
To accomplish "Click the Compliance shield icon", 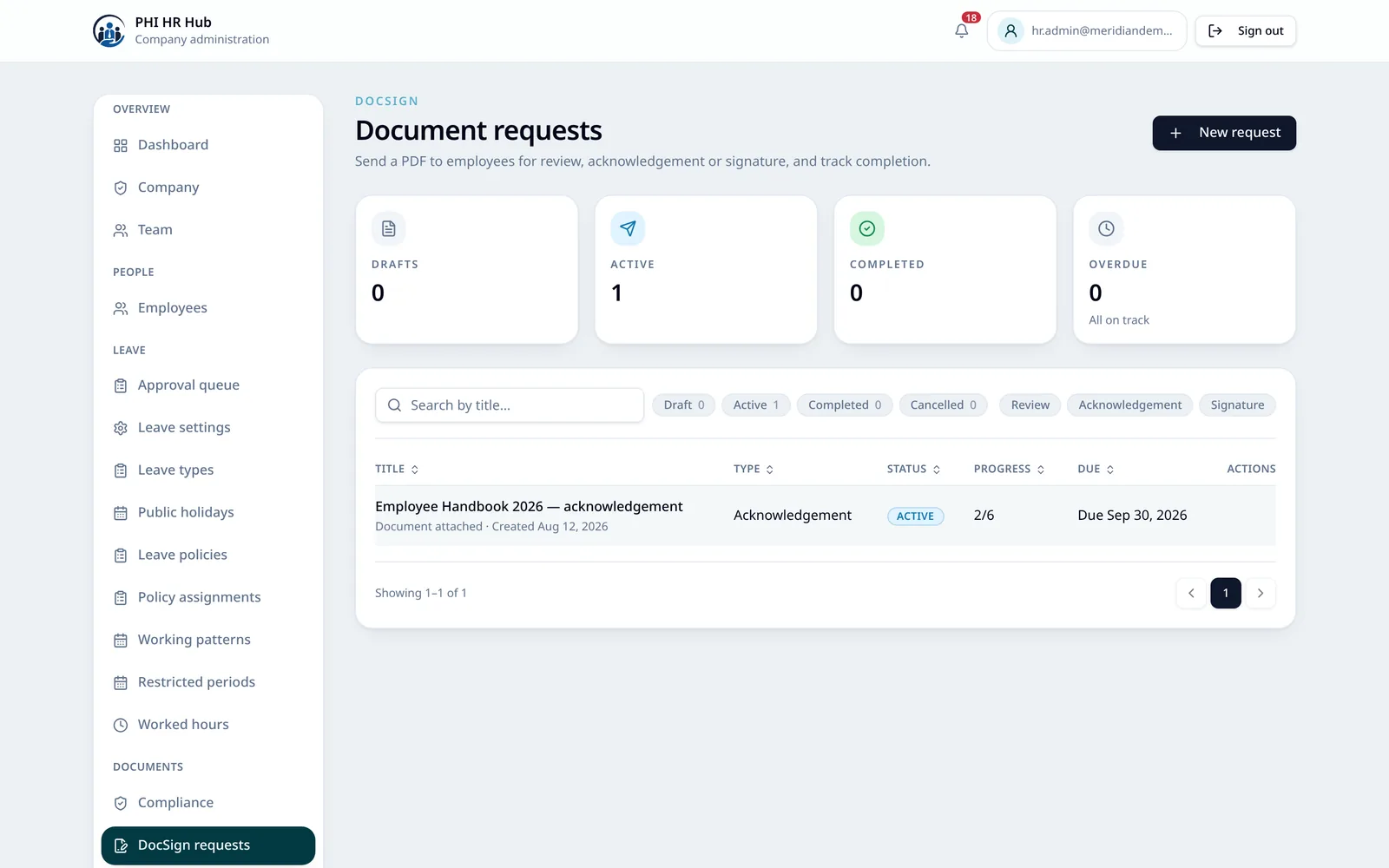I will pos(121,803).
